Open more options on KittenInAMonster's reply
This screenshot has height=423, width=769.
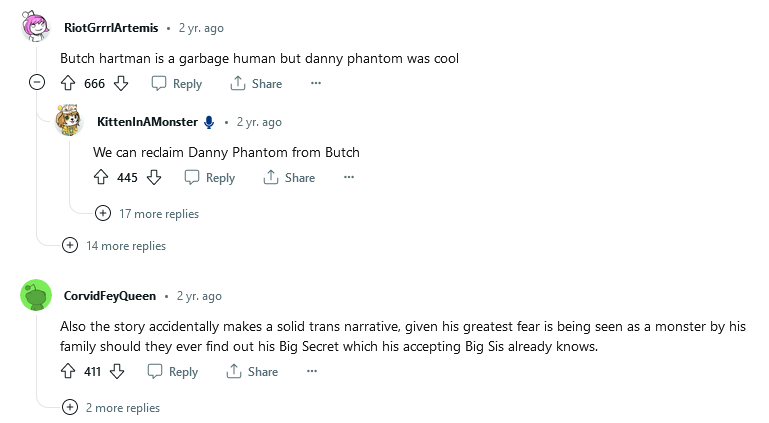tap(349, 178)
